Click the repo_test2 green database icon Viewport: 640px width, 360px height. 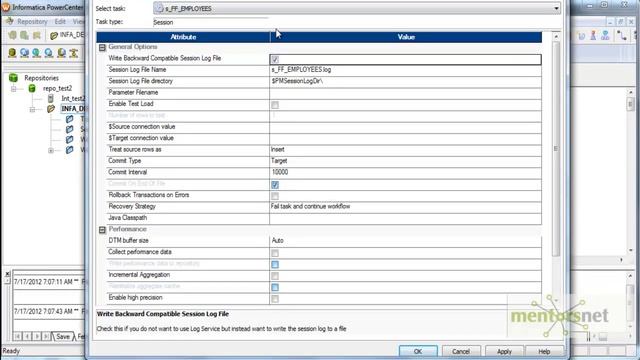(x=32, y=88)
